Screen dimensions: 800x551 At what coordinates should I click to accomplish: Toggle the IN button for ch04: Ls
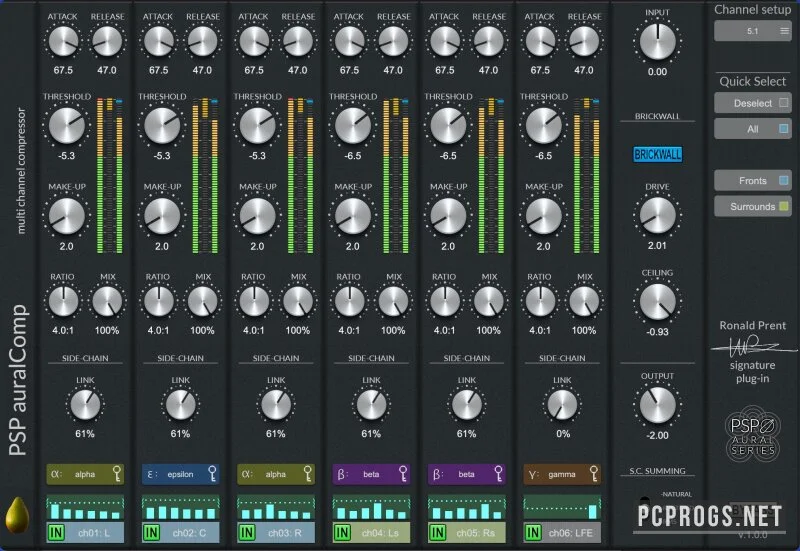[342, 533]
